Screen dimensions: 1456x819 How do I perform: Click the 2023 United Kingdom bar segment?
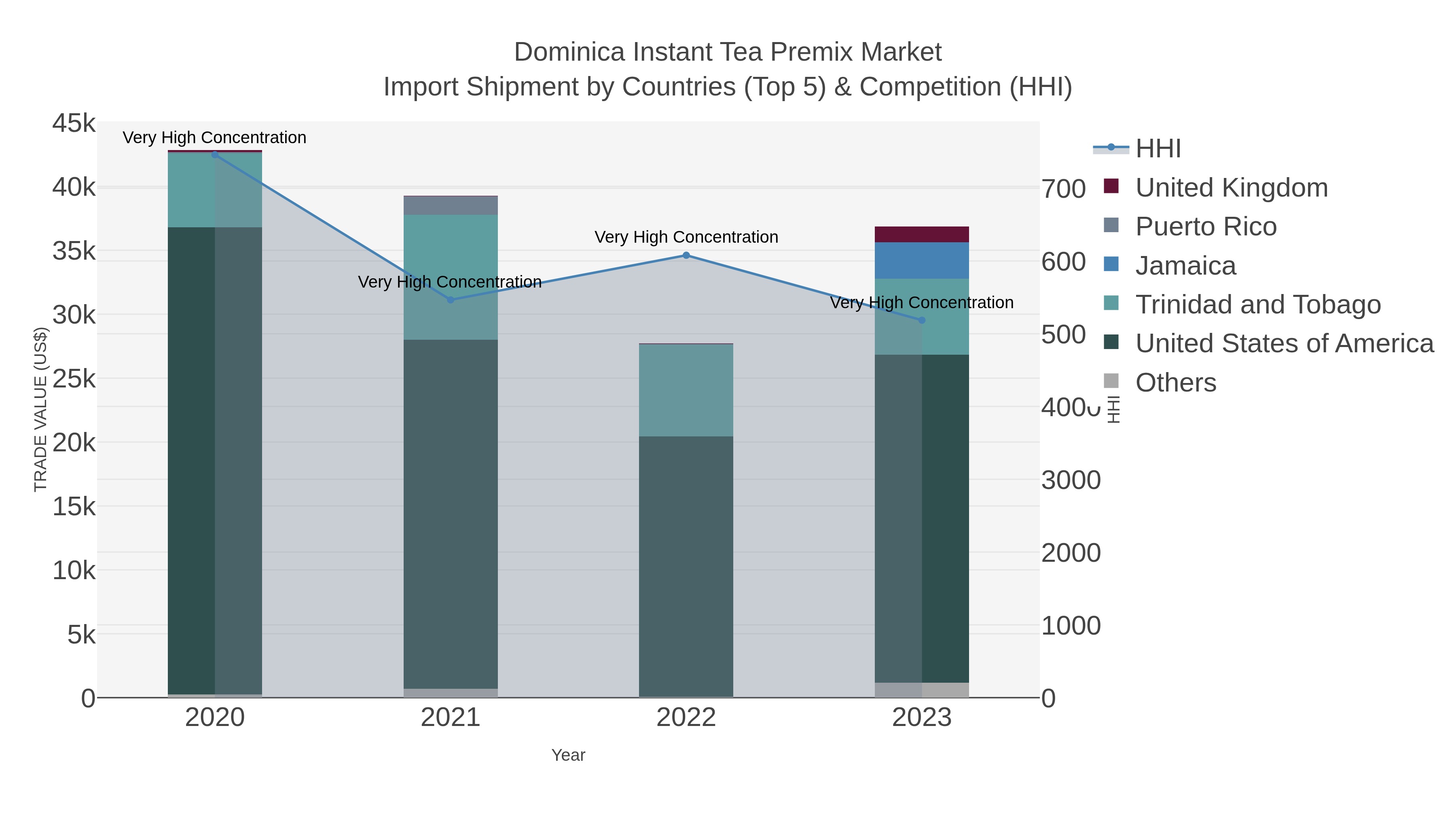pos(922,235)
